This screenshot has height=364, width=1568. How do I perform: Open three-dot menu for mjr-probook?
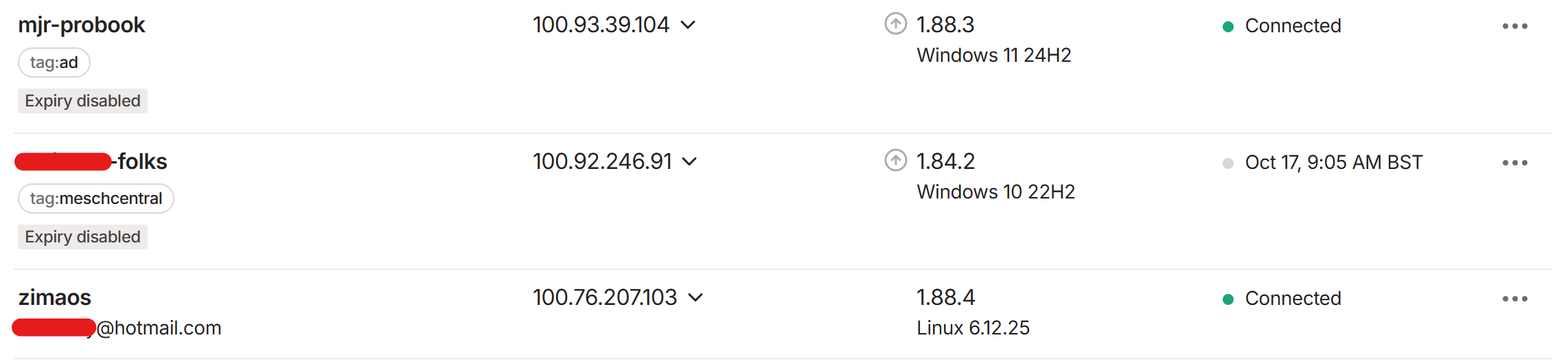click(1514, 26)
